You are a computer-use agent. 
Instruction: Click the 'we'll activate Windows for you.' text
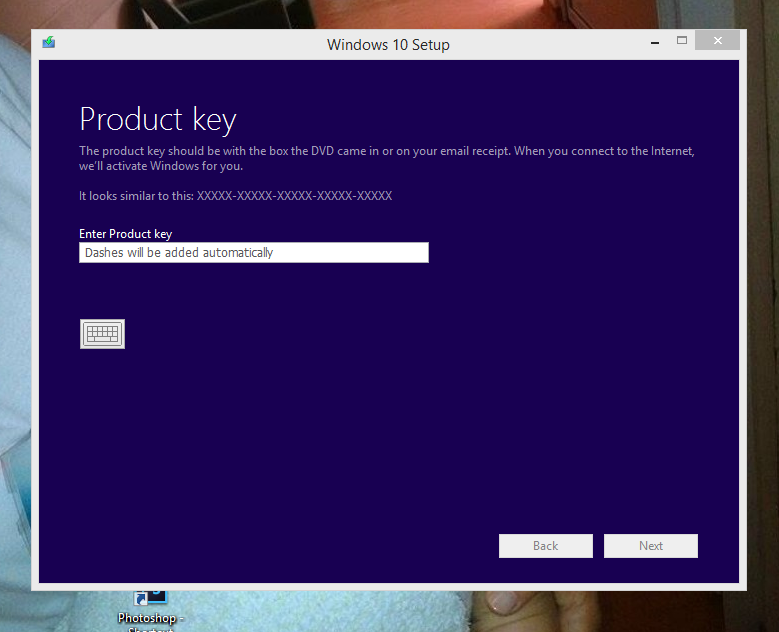pos(161,166)
